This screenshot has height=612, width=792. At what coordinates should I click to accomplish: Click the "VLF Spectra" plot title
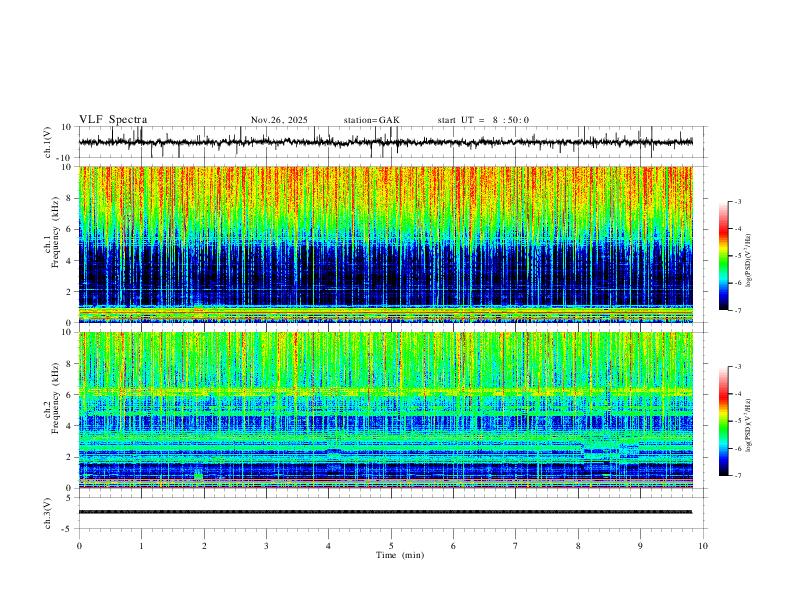113,120
